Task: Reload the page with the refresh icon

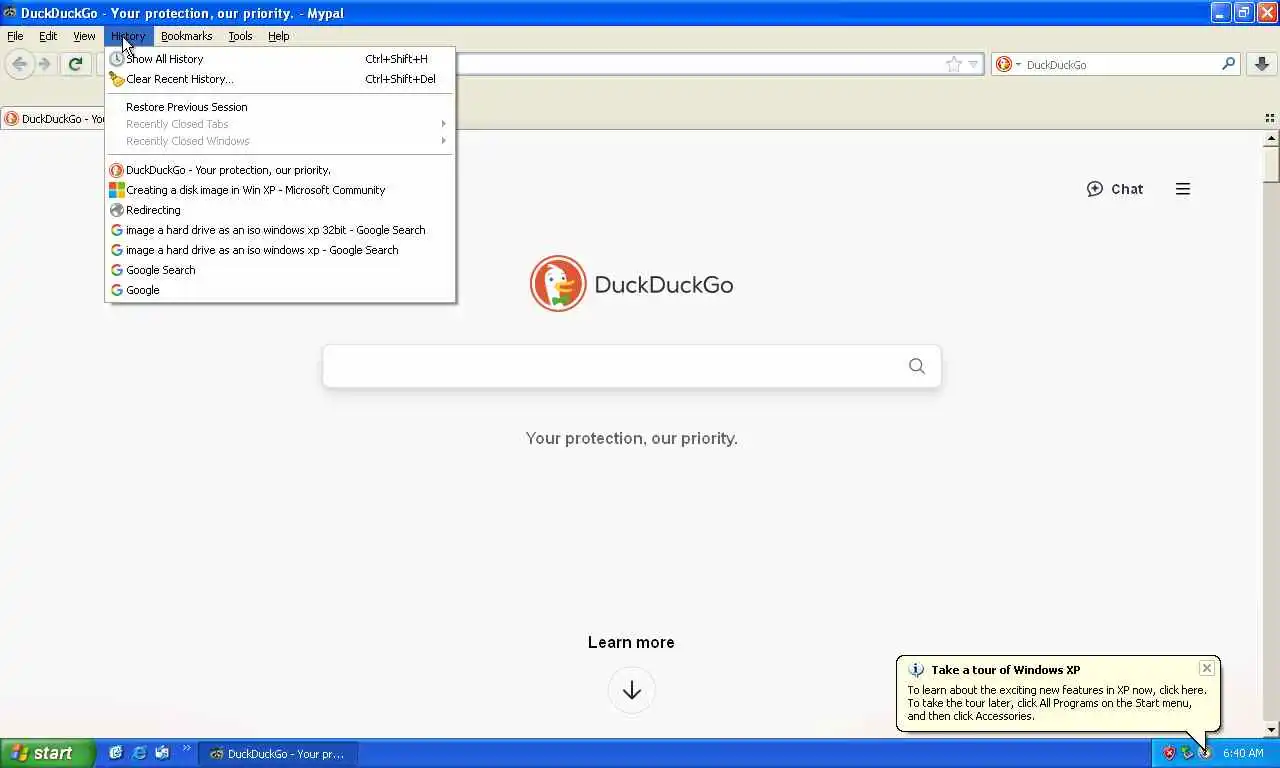Action: (75, 64)
